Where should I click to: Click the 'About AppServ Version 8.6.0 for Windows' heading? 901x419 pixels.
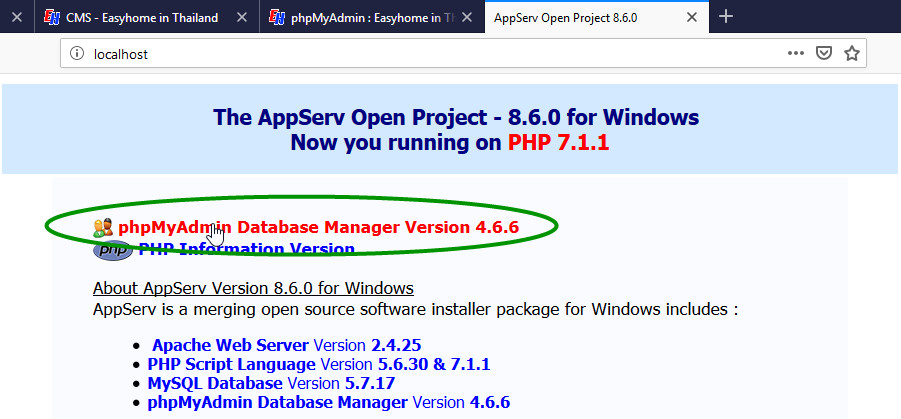click(x=253, y=287)
